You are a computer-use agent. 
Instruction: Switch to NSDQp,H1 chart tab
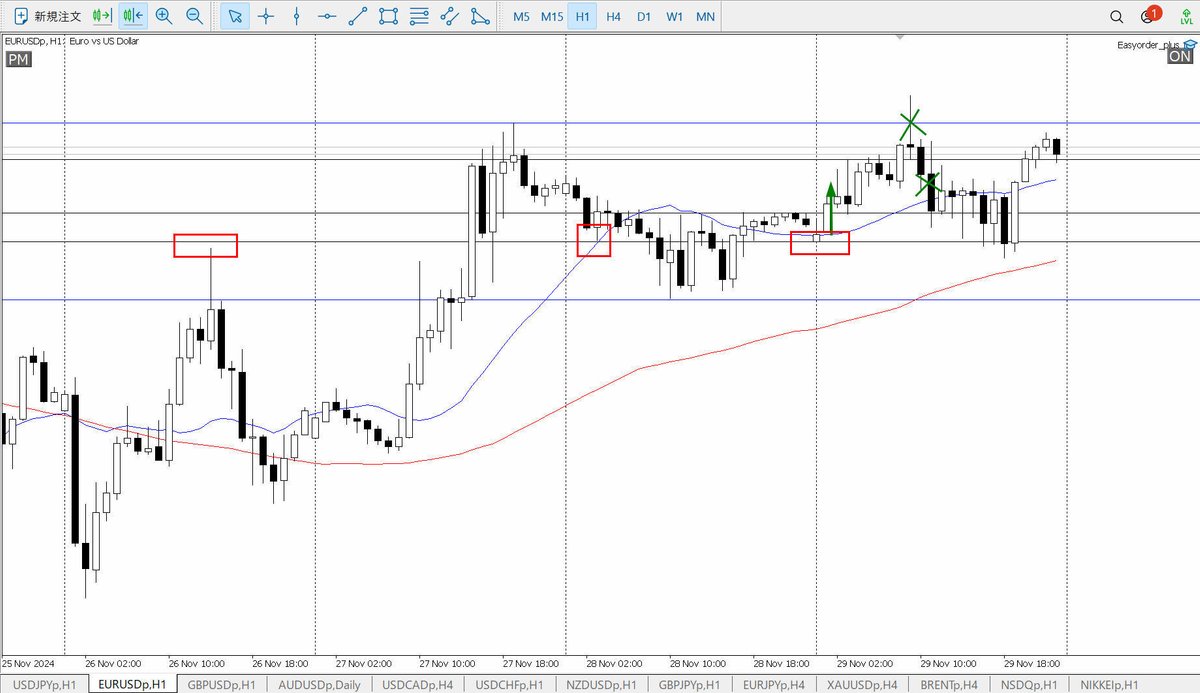[1027, 684]
